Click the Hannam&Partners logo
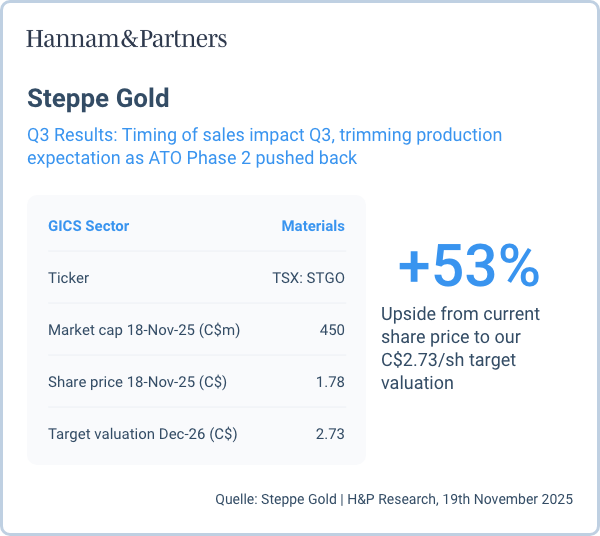 126,39
